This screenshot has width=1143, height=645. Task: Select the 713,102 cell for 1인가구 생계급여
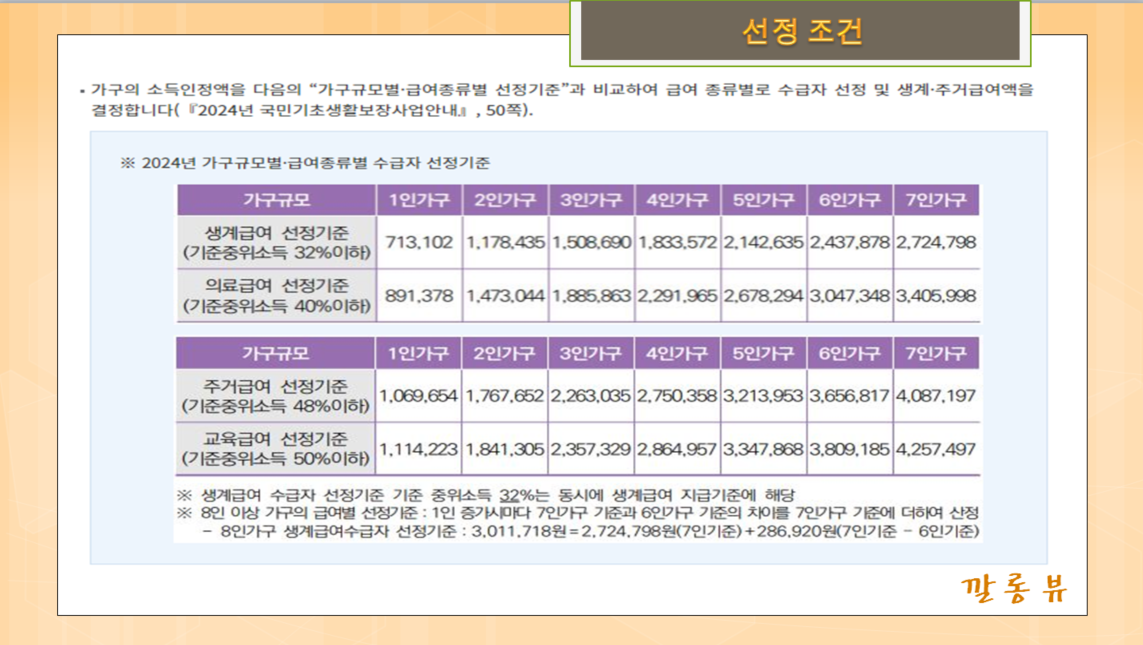pyautogui.click(x=419, y=242)
